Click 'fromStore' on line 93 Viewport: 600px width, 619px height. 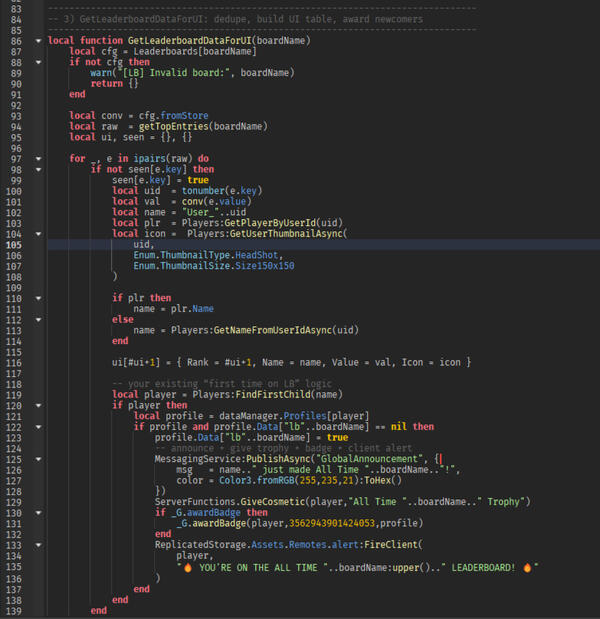pyautogui.click(x=184, y=116)
